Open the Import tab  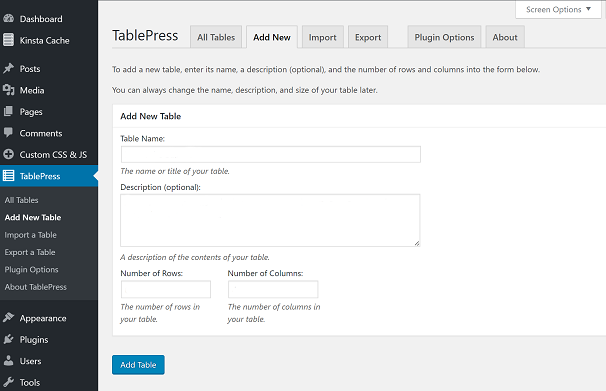click(323, 37)
